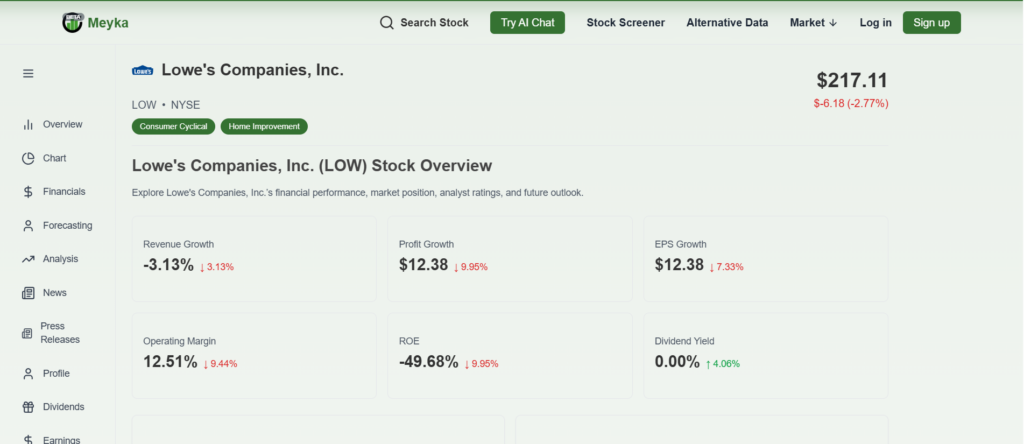Click the Lowe's Companies, Inc. title
The width and height of the screenshot is (1024, 444).
253,70
